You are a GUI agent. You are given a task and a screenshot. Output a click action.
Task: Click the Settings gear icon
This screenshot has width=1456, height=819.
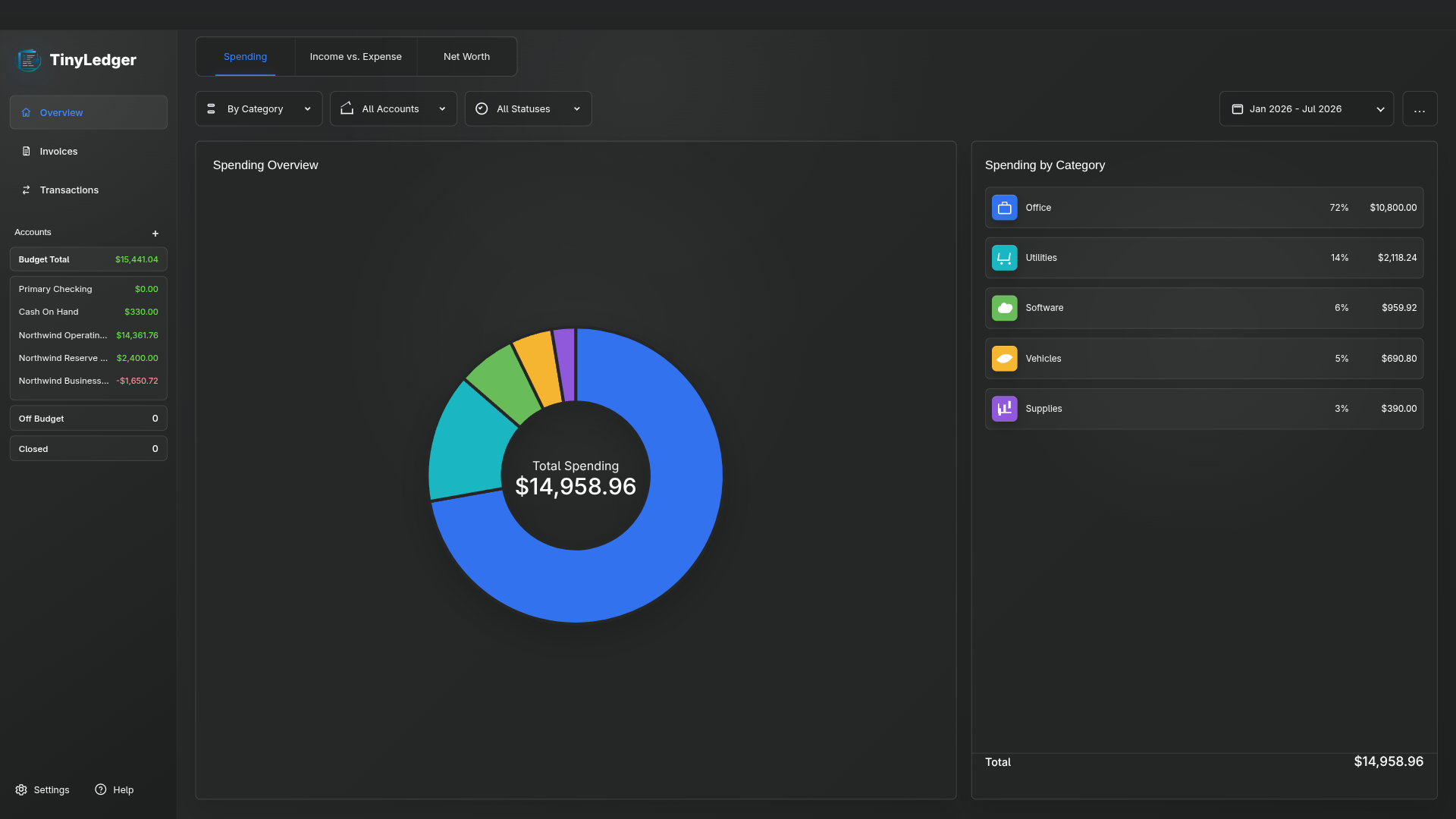click(x=21, y=789)
